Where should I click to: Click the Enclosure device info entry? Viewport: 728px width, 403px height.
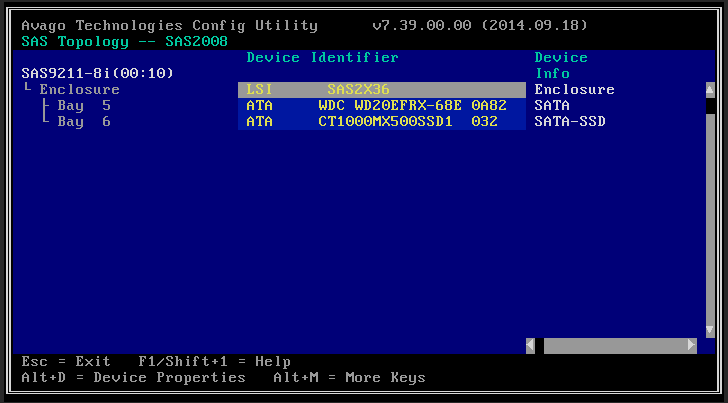574,89
